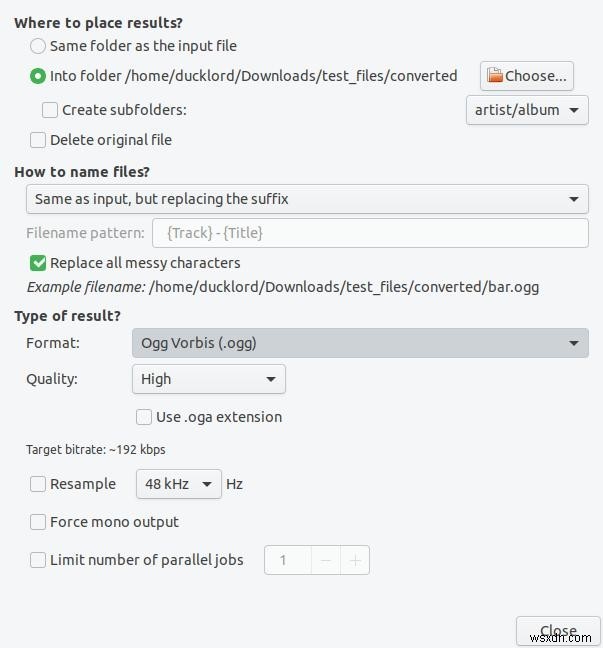The width and height of the screenshot is (603, 648).
Task: Enable Use .oga extension checkbox
Action: point(144,417)
